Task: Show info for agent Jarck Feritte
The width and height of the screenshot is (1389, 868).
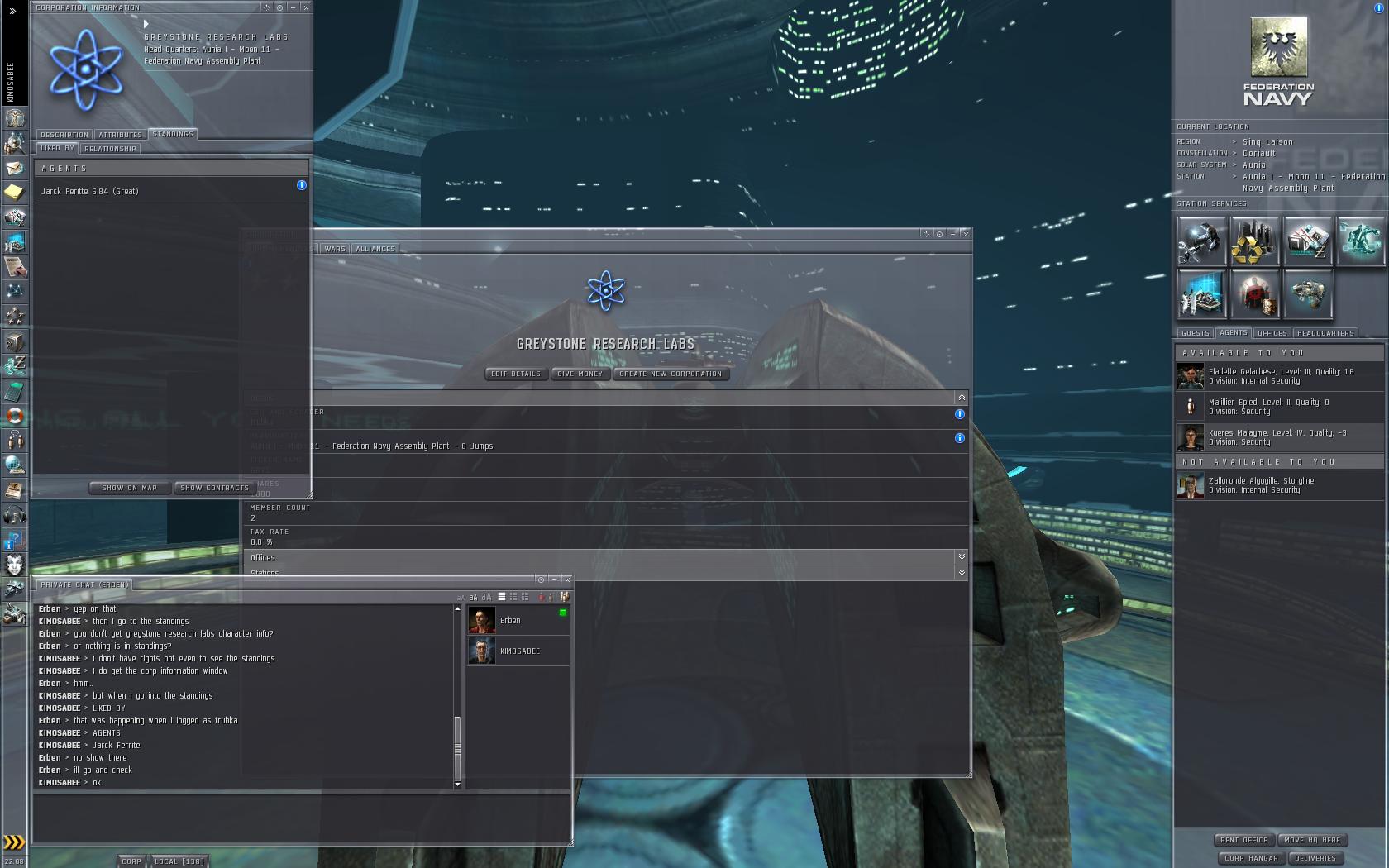Action: 302,185
